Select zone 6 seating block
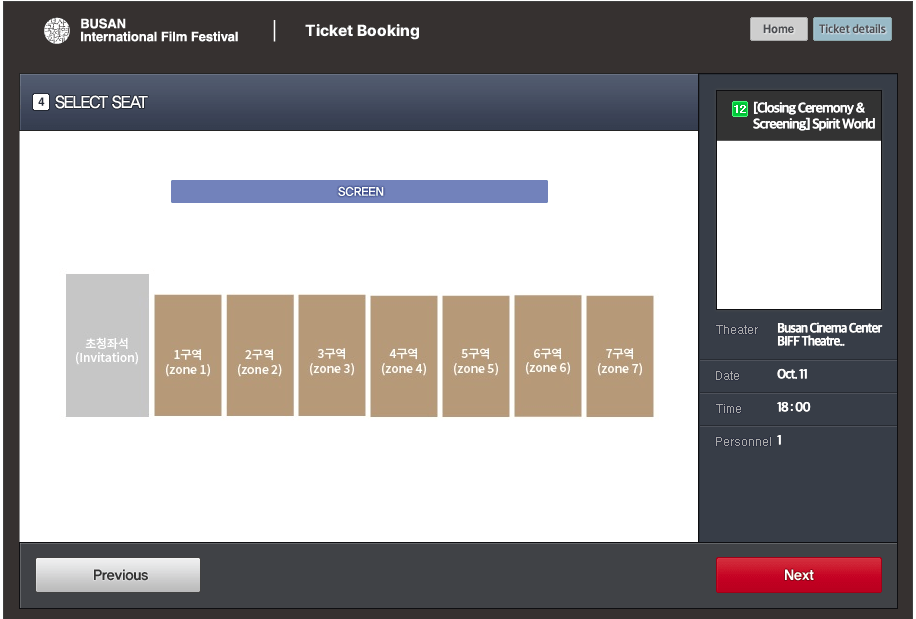 click(x=548, y=356)
